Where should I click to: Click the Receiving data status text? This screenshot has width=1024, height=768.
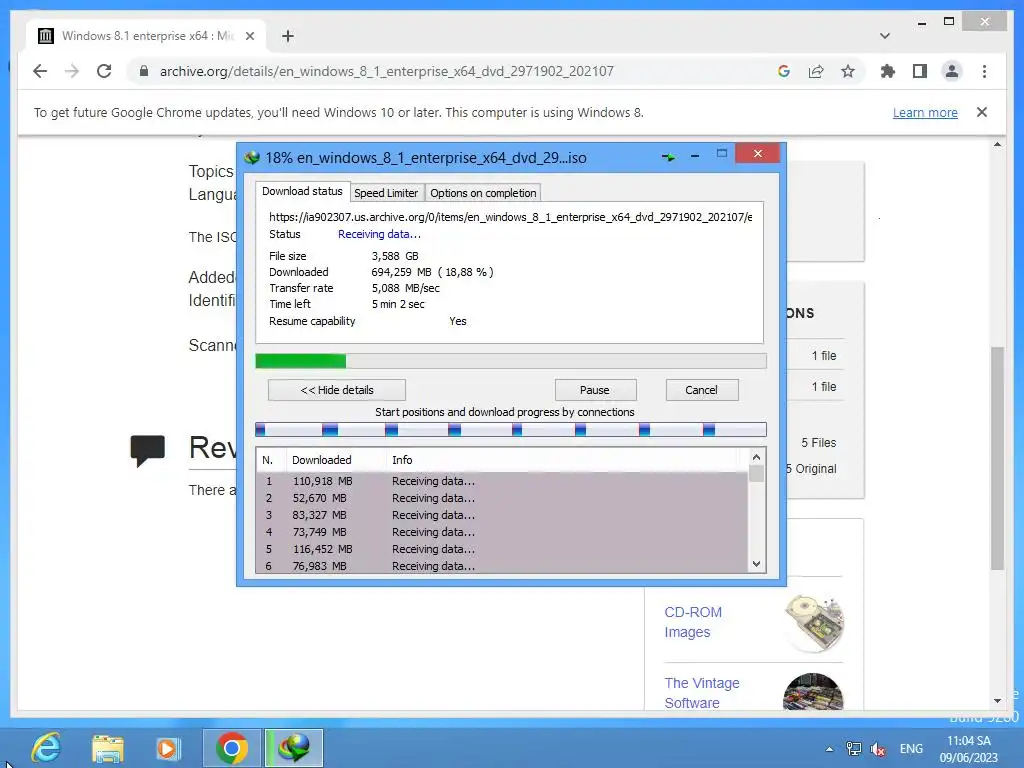pyautogui.click(x=379, y=234)
